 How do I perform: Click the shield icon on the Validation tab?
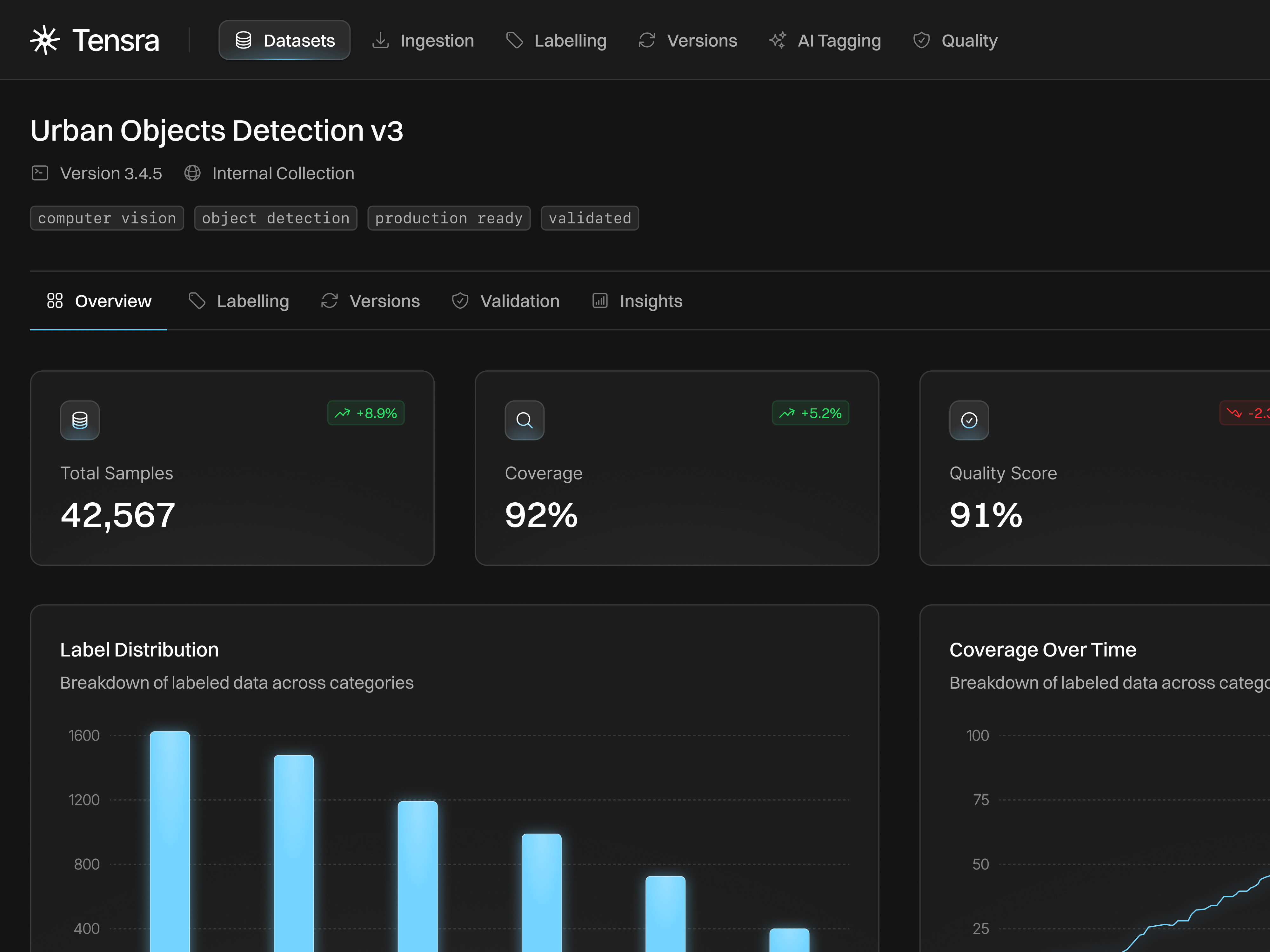point(460,301)
